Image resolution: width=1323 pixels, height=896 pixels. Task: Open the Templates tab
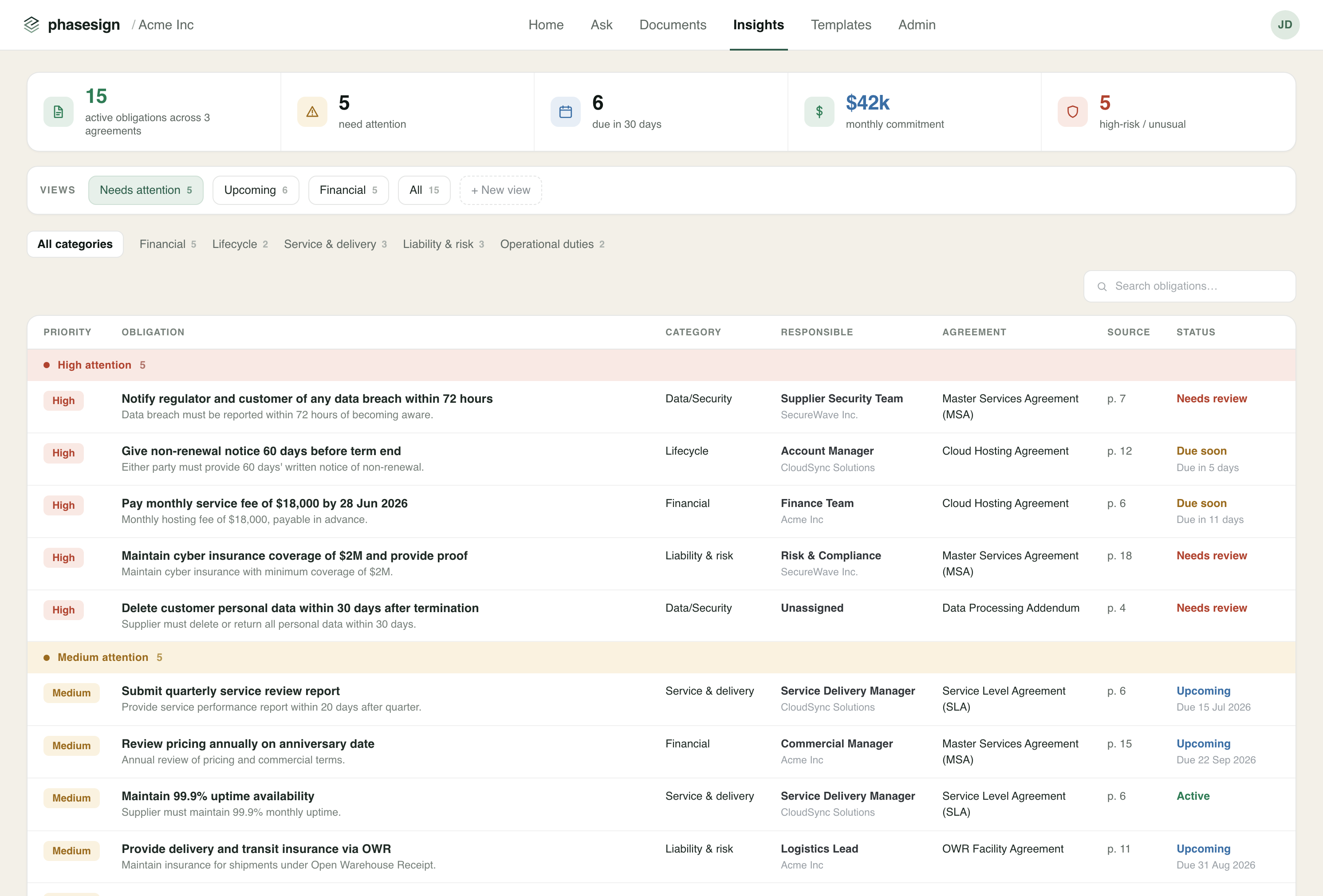[841, 24]
